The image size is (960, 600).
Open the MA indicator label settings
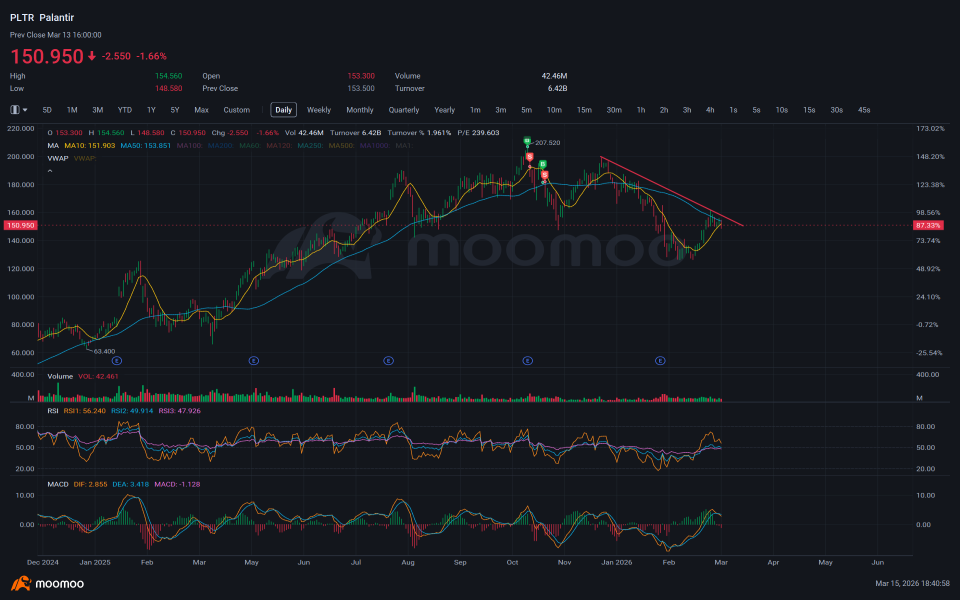53,146
